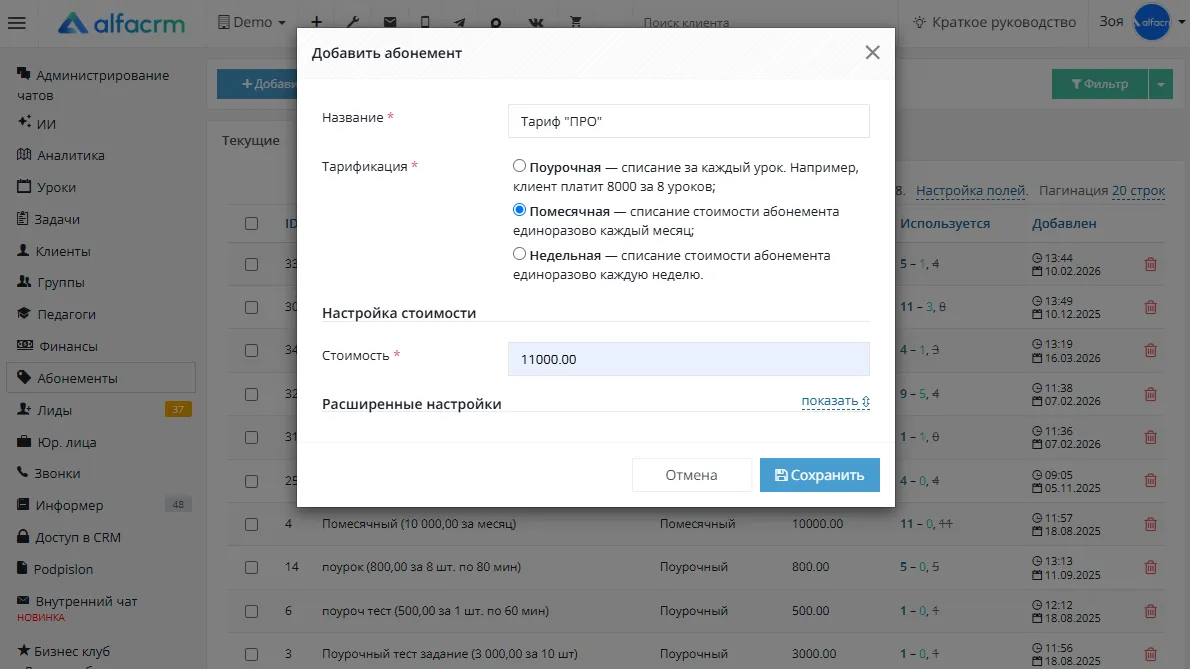Choose the Недельная billing option
Screen dimensions: 1190x669
tap(519, 254)
